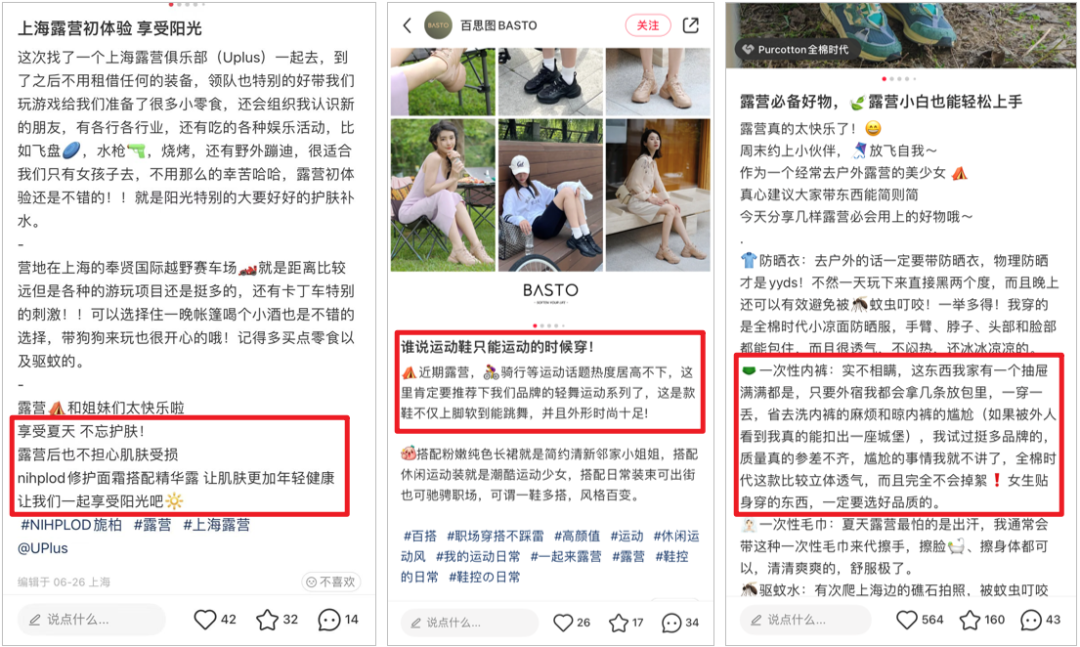The width and height of the screenshot is (1080, 647).
Task: Open the Purcotton全棉时代 brand tag
Action: point(796,50)
